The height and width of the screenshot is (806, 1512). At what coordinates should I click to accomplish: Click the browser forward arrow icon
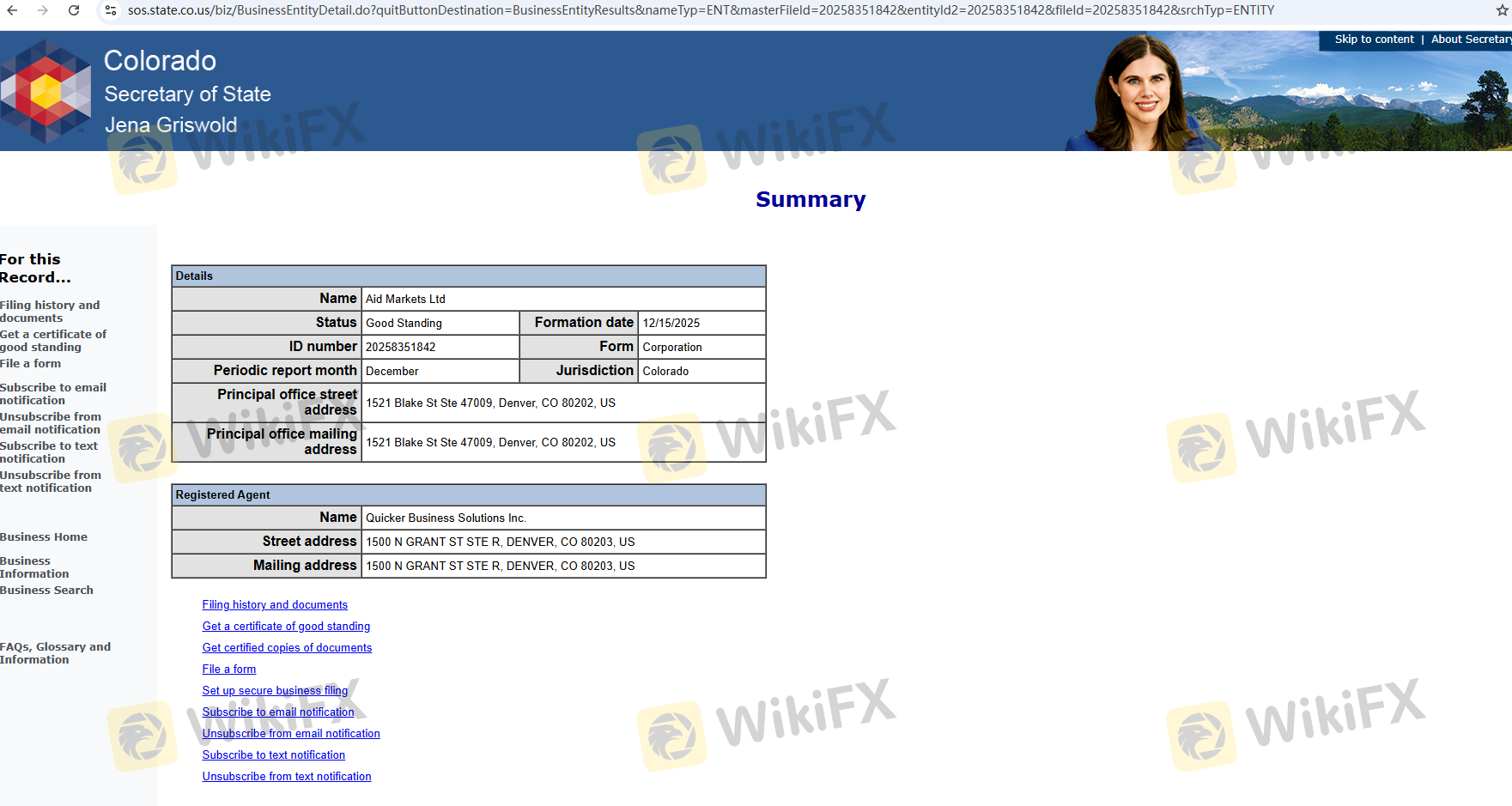point(43,10)
